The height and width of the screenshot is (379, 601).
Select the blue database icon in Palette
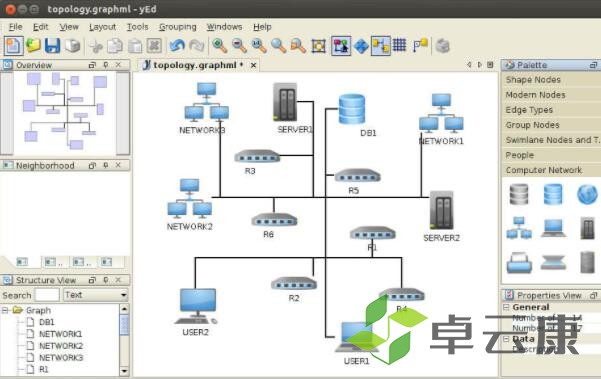pos(553,194)
